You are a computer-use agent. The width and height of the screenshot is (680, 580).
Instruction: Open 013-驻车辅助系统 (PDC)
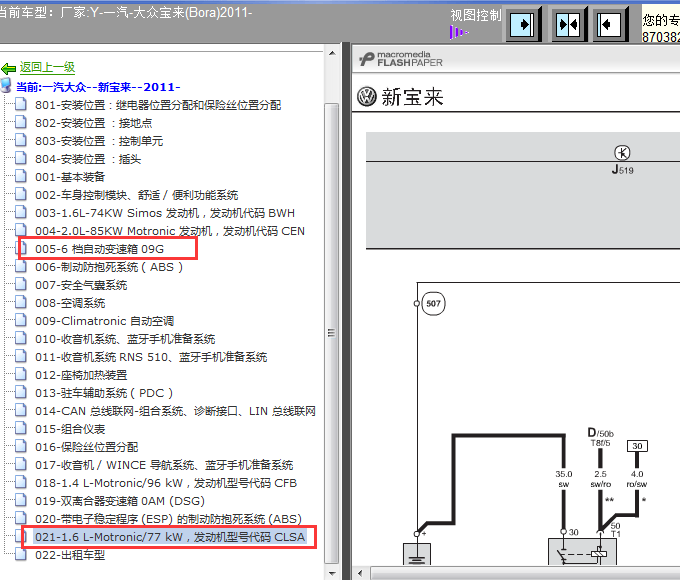(104, 393)
